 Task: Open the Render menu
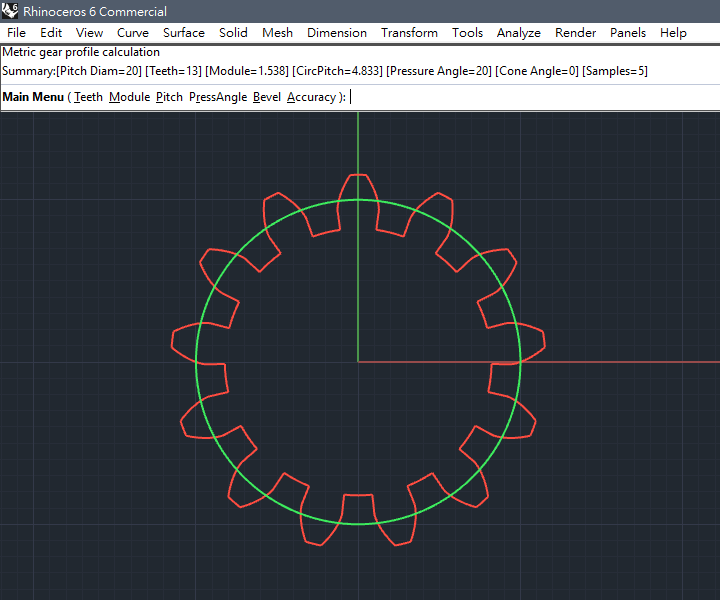pos(575,33)
